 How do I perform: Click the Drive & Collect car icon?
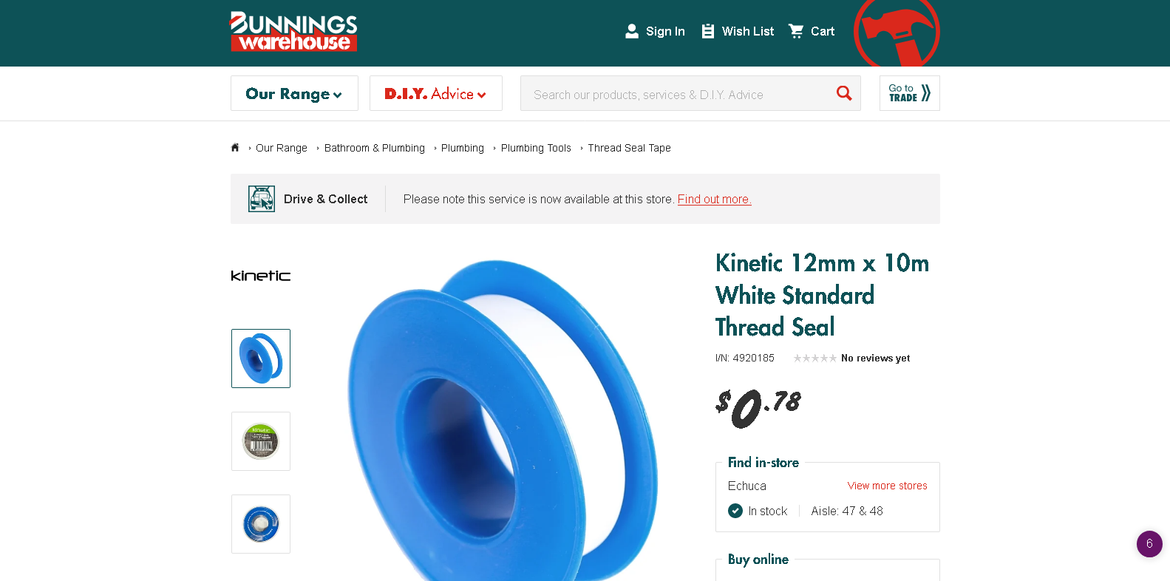pos(261,199)
